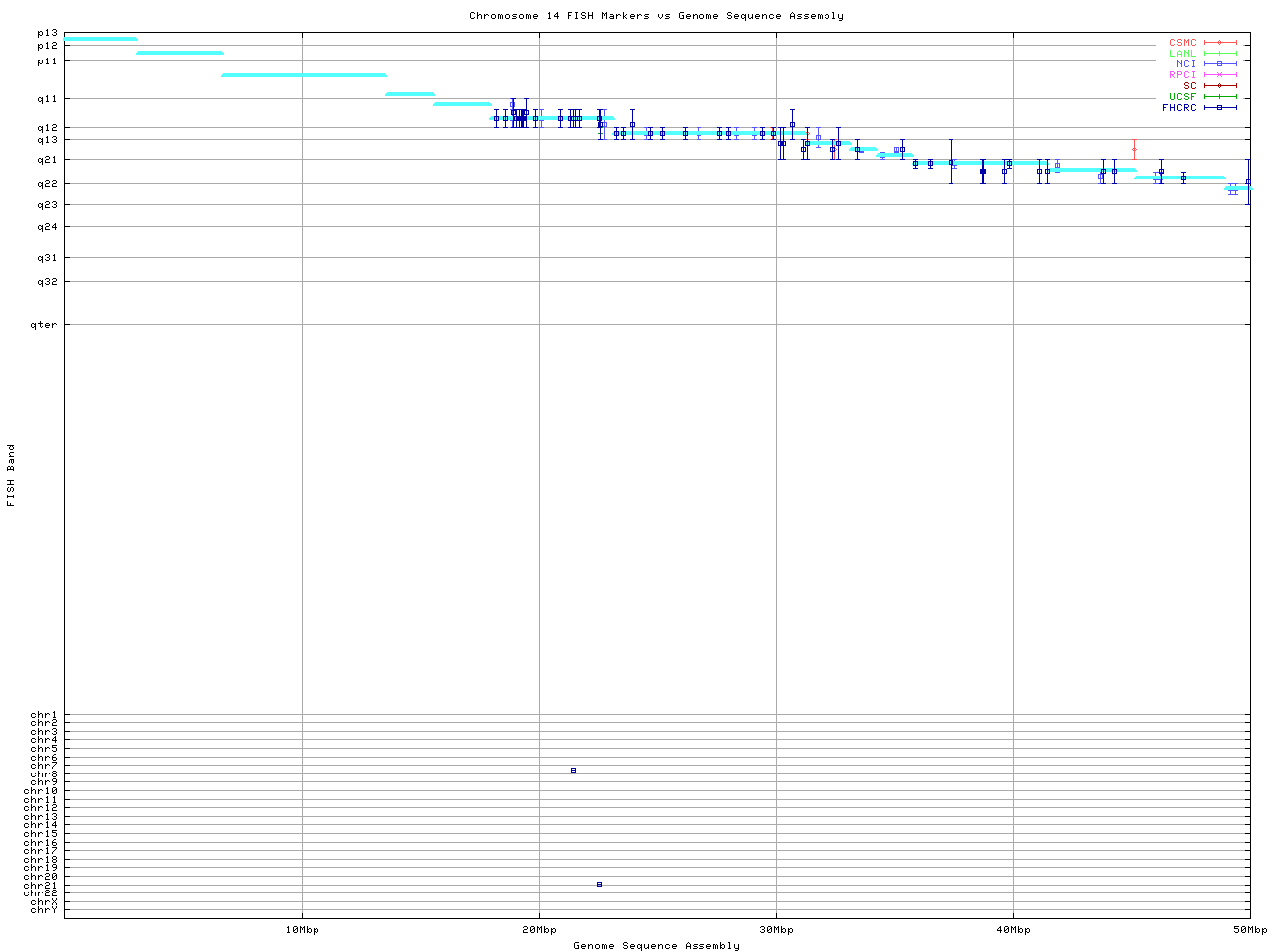
Task: Click the NCI square legend marker
Action: [x=1219, y=64]
